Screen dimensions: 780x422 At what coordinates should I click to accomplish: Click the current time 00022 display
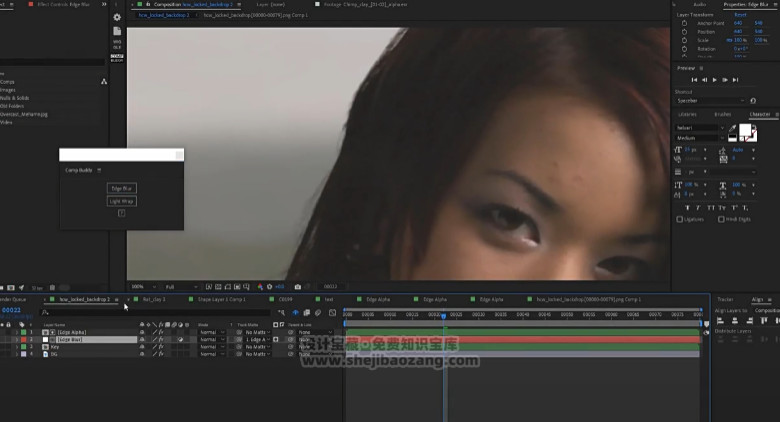(x=11, y=310)
